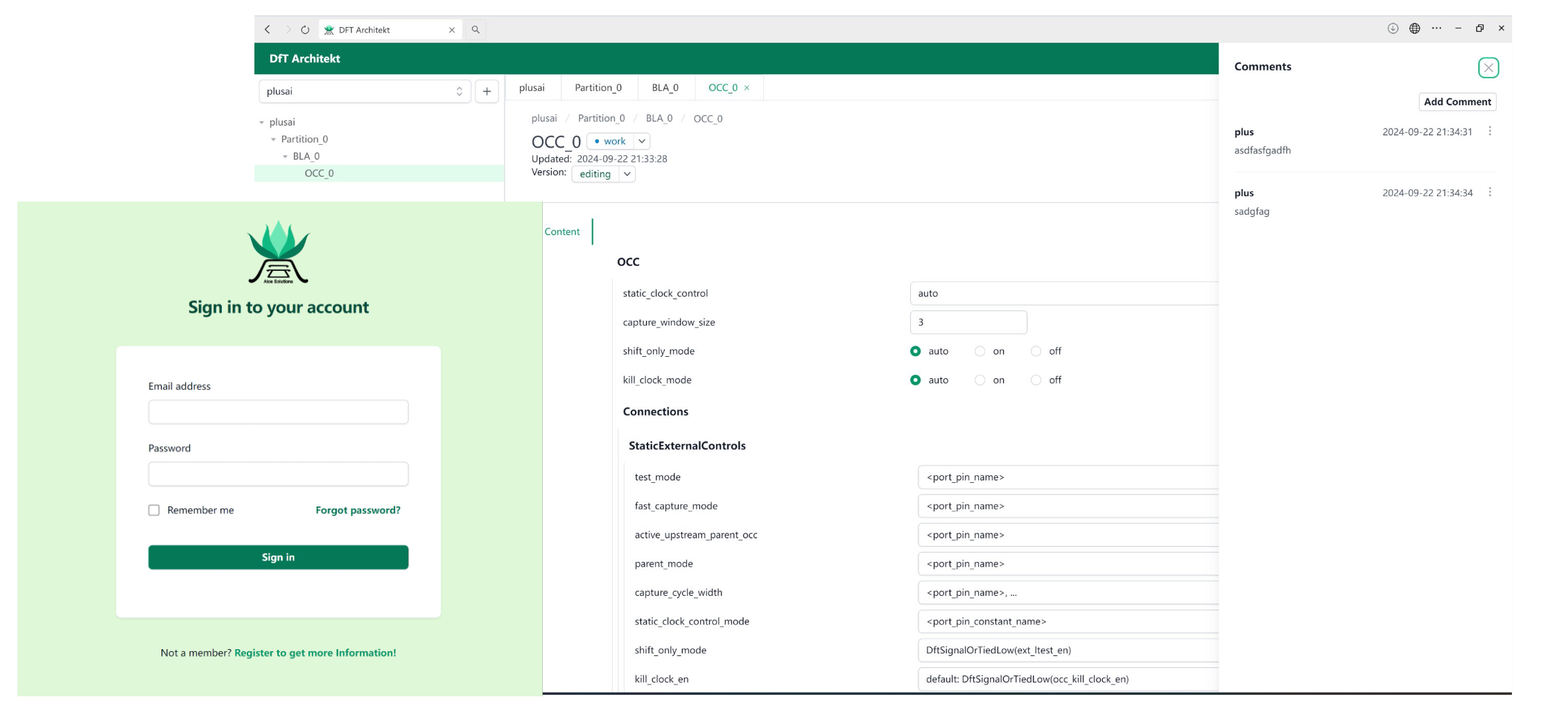Click the capture_cycle_width input field
The image size is (1568, 715).
[1068, 593]
